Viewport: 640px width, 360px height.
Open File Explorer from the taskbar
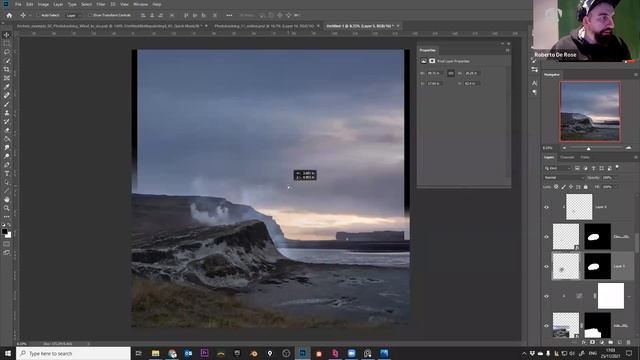click(x=156, y=353)
